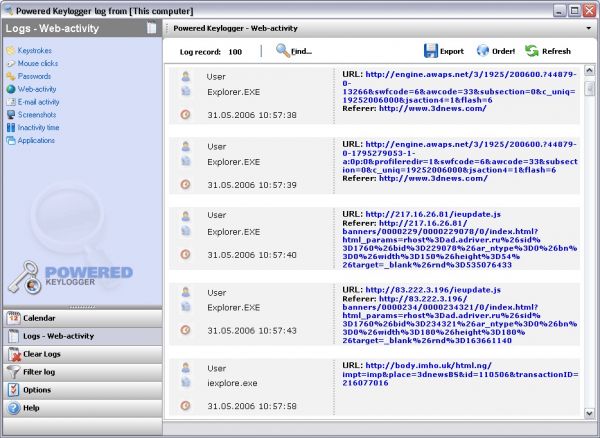
Task: Click the app title bar icon
Action: tap(9, 10)
